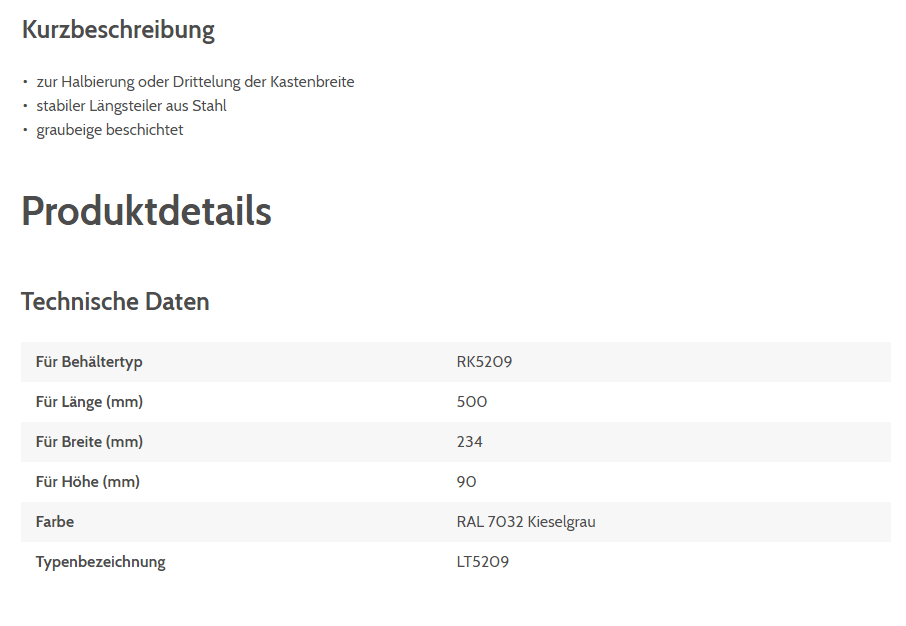The width and height of the screenshot is (906, 626).
Task: Click the bullet dot before 'graubeige beschichtet'
Action: click(x=25, y=130)
